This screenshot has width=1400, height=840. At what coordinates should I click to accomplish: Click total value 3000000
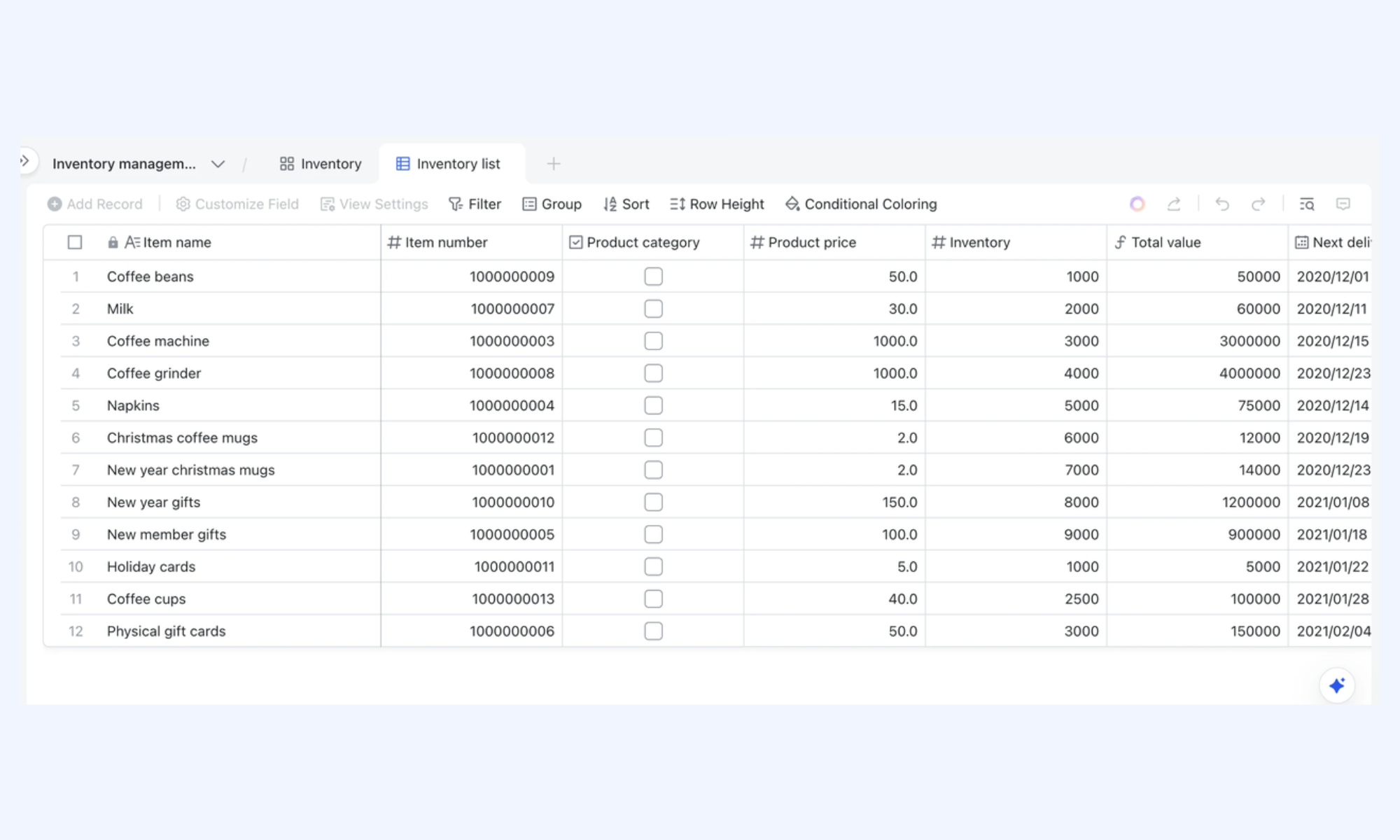(1249, 341)
